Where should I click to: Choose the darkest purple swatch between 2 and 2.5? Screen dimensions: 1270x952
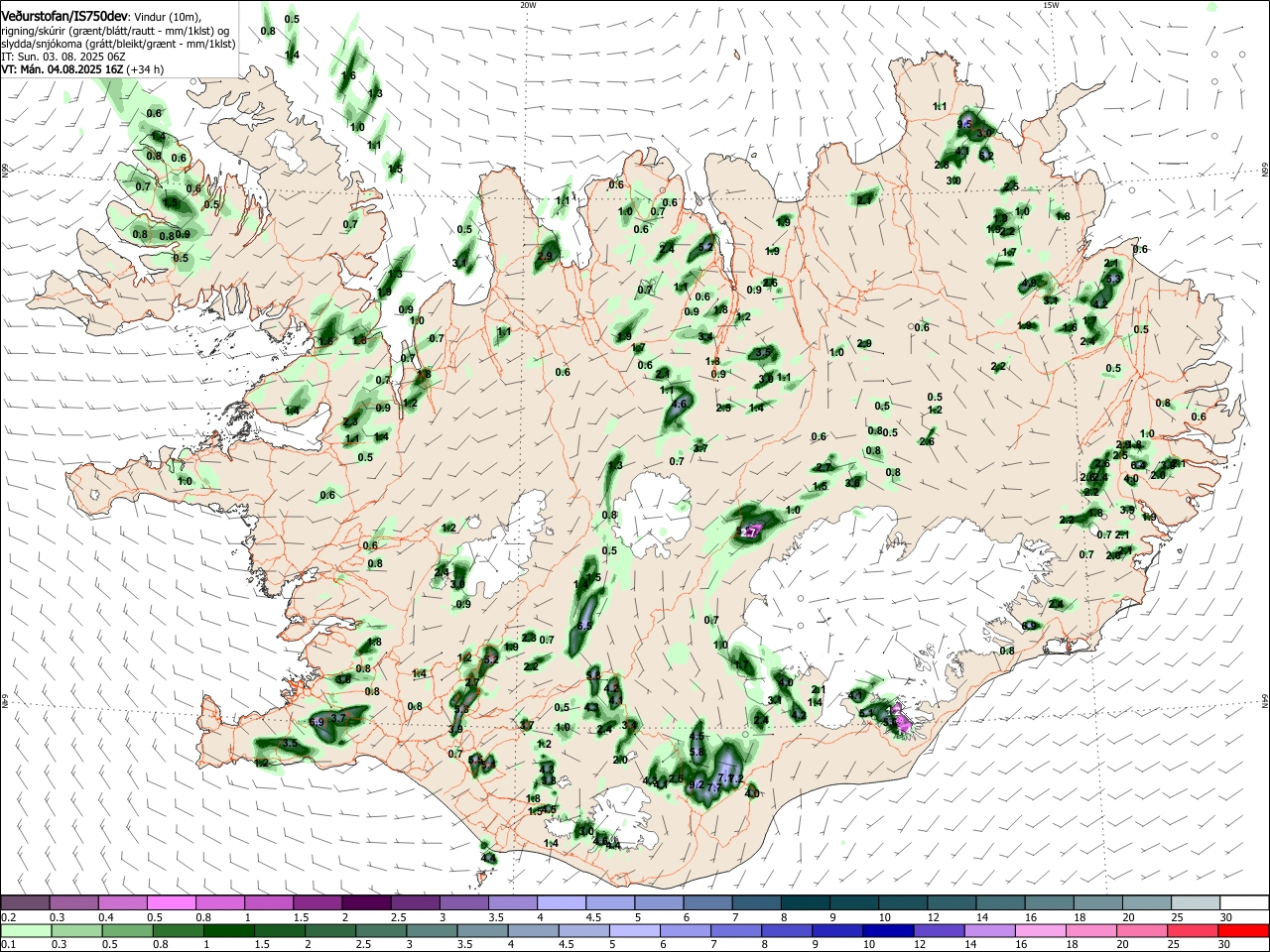pyautogui.click(x=367, y=902)
